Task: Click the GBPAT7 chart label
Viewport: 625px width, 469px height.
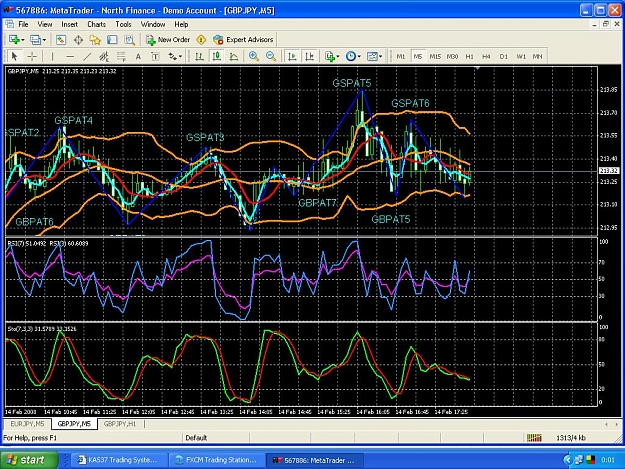Action: coord(317,203)
